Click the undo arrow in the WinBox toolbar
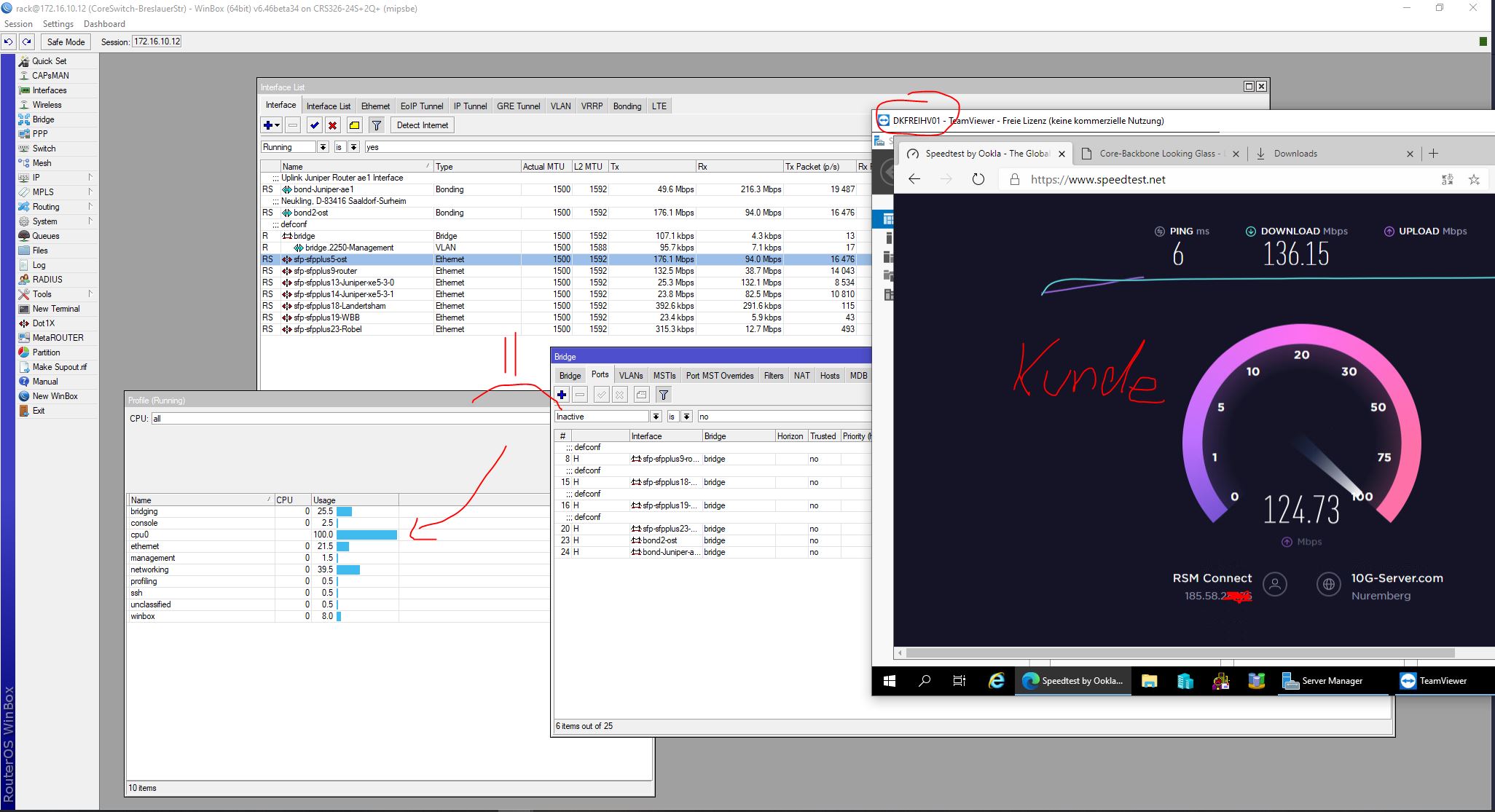The width and height of the screenshot is (1495, 812). 9,42
